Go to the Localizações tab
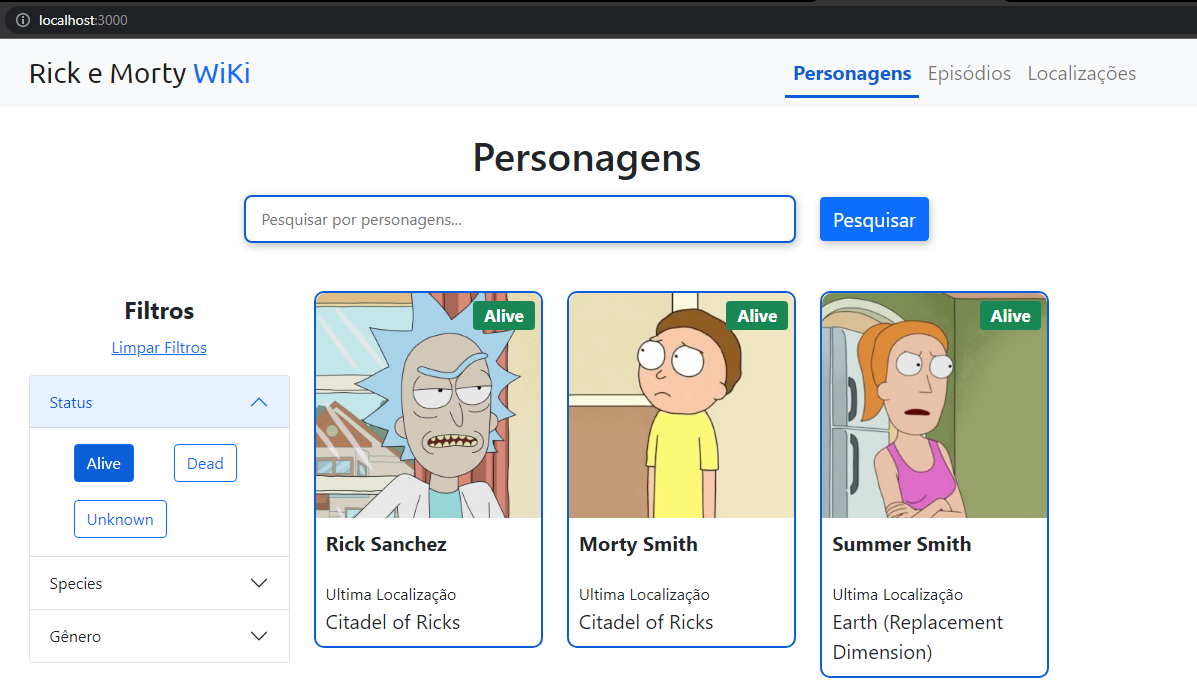Screen dimensions: 1197x690 click(1081, 73)
